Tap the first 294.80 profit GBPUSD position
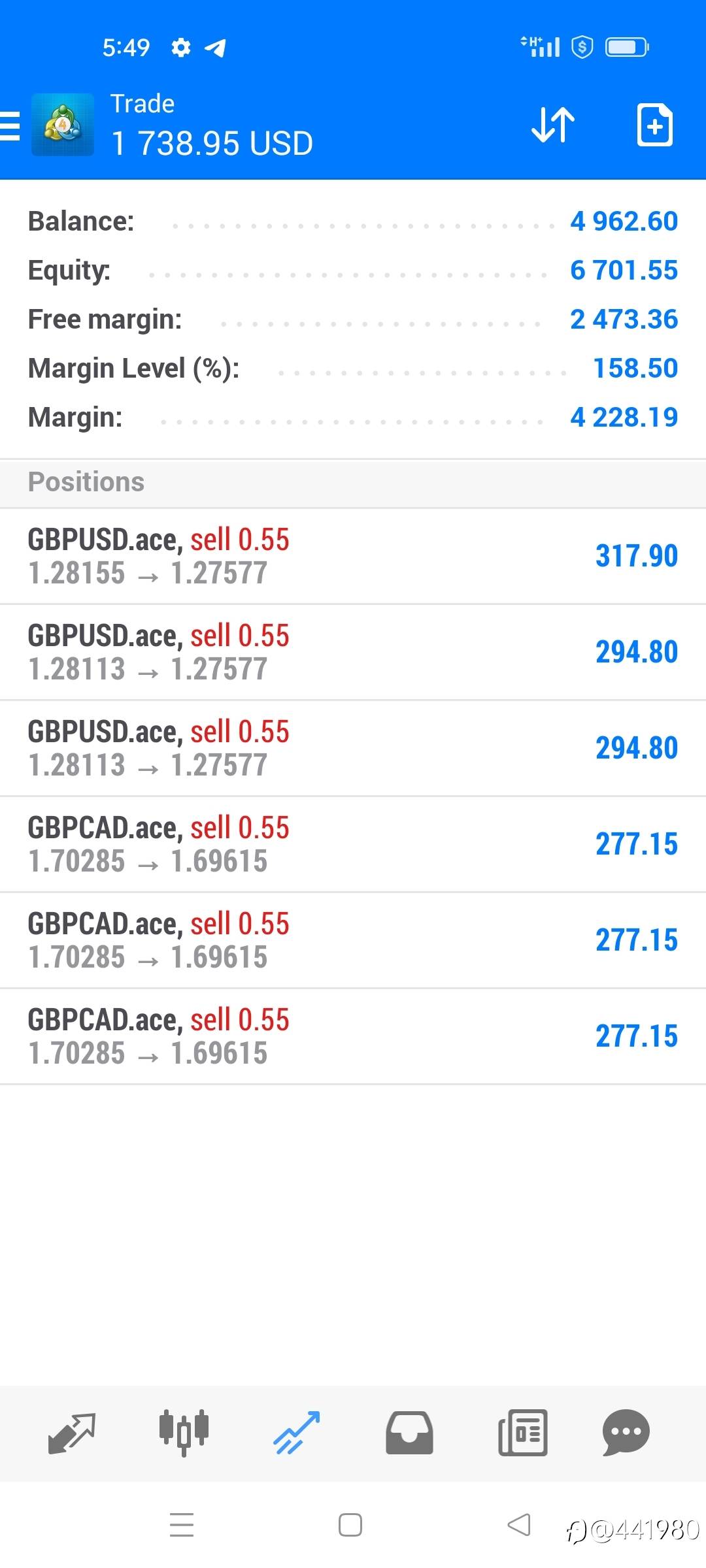 tap(353, 652)
